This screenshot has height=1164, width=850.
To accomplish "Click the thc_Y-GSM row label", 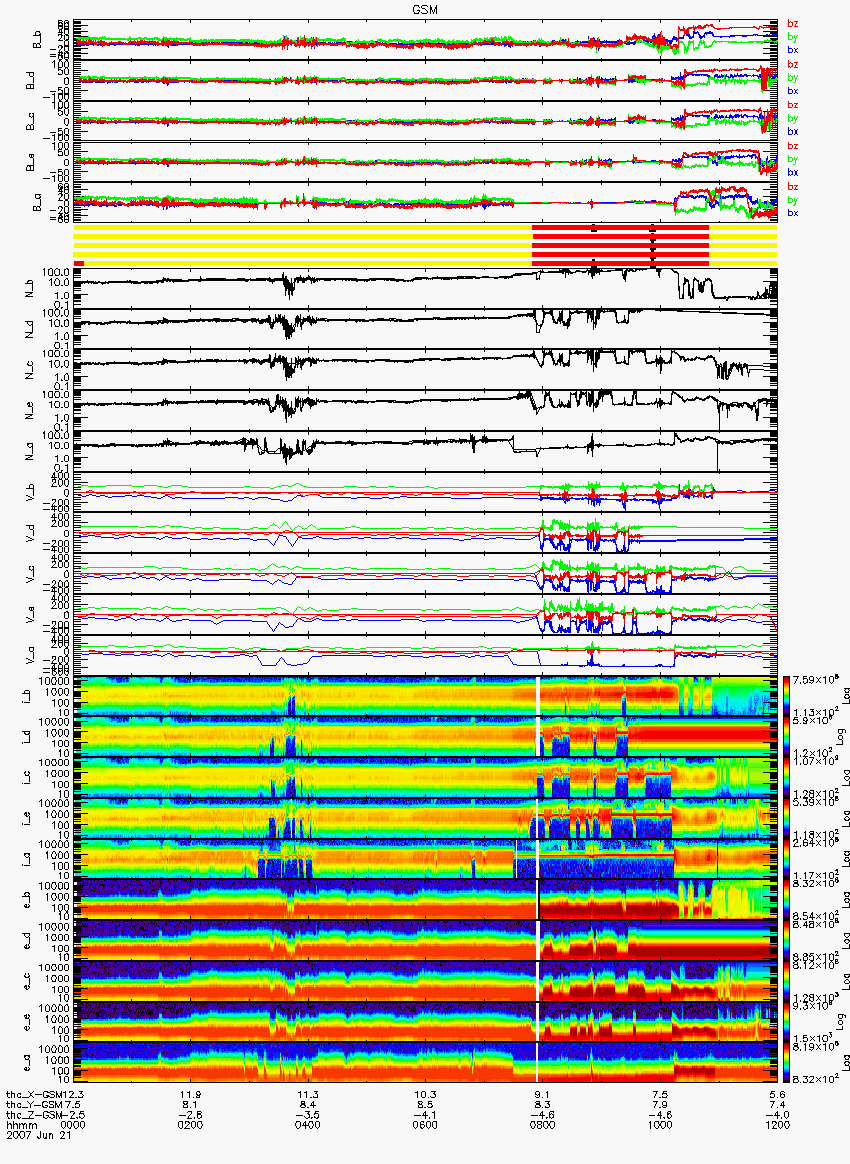I will [x=35, y=1105].
